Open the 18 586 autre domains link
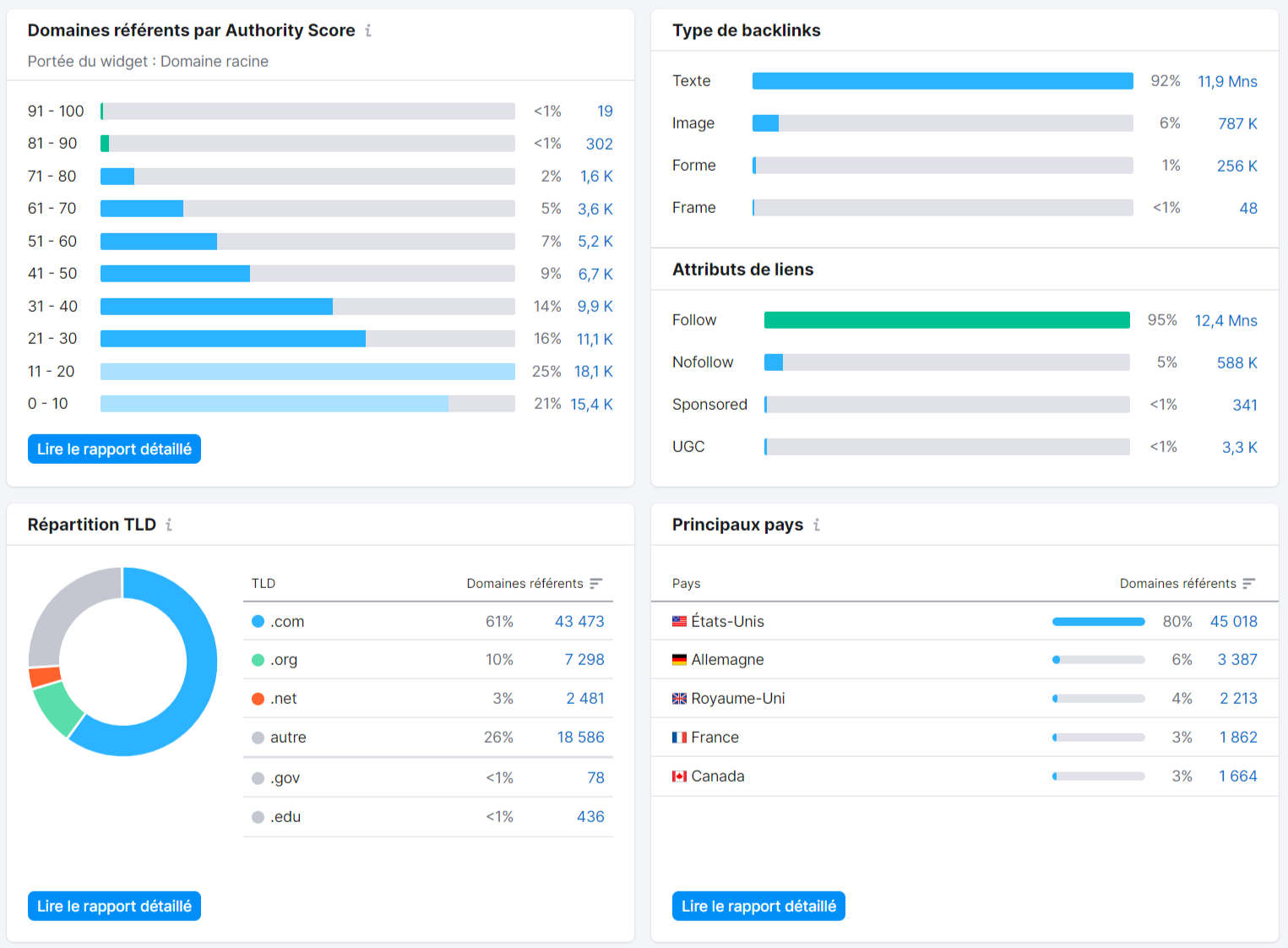 (581, 738)
